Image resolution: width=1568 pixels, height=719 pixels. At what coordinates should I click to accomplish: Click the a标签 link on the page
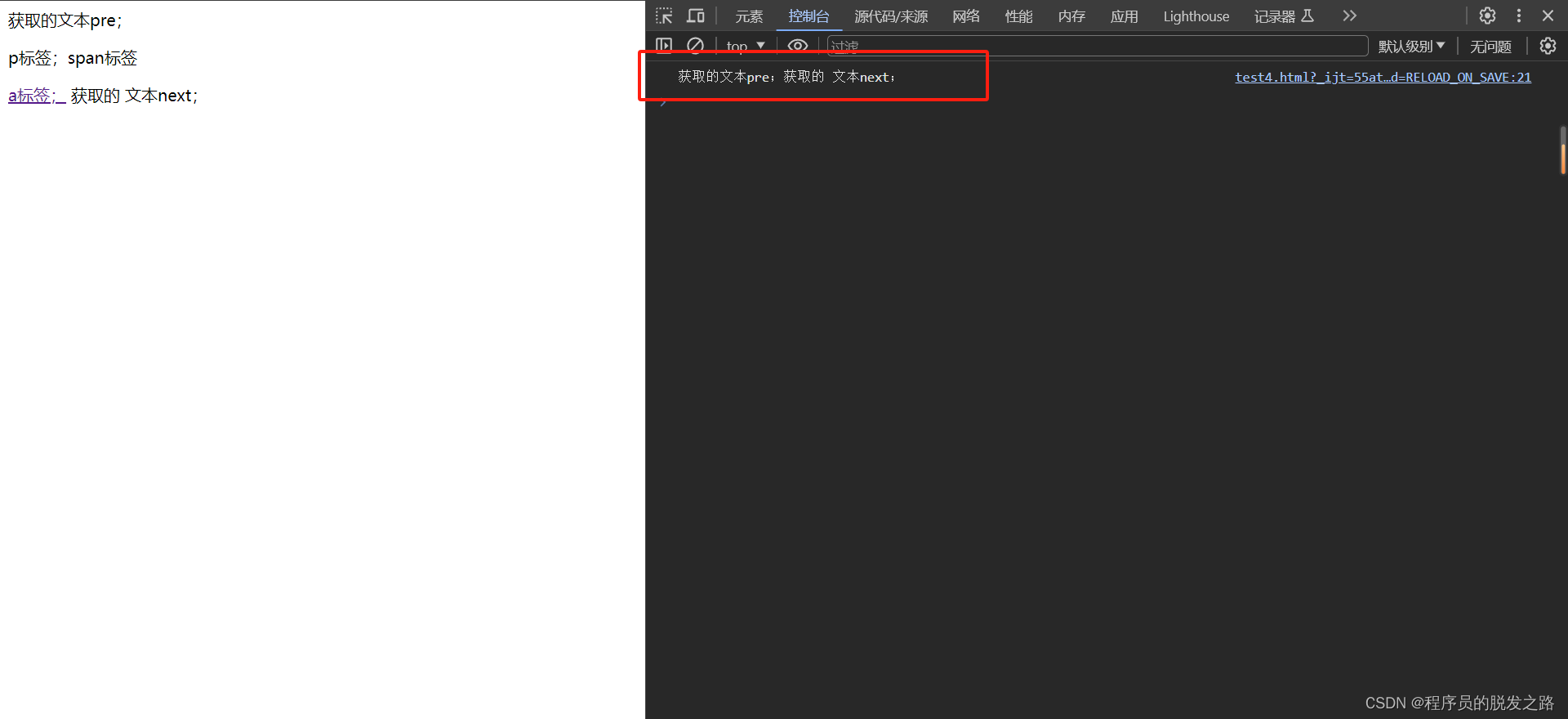[37, 96]
